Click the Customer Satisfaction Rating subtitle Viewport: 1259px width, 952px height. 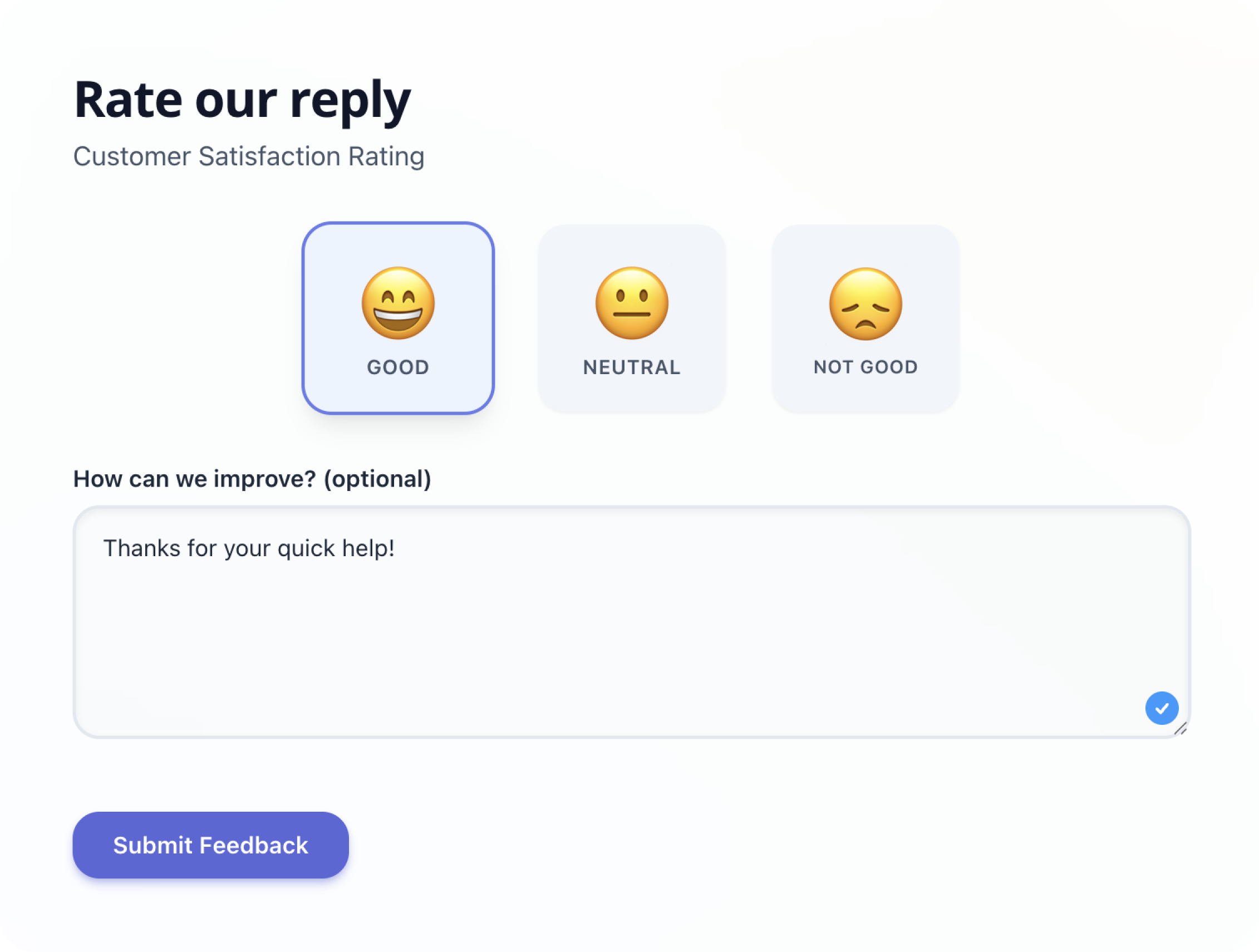(249, 156)
